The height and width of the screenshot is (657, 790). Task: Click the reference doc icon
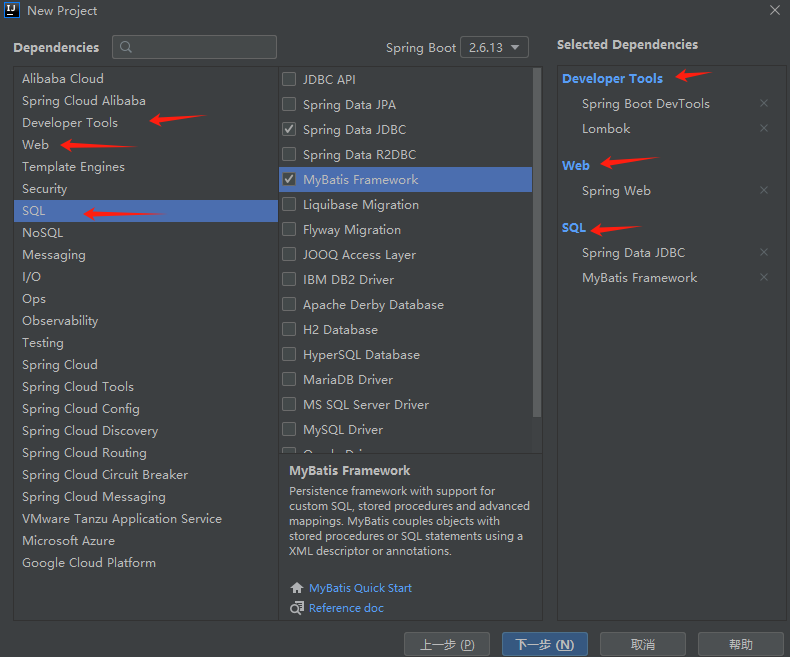pos(297,608)
